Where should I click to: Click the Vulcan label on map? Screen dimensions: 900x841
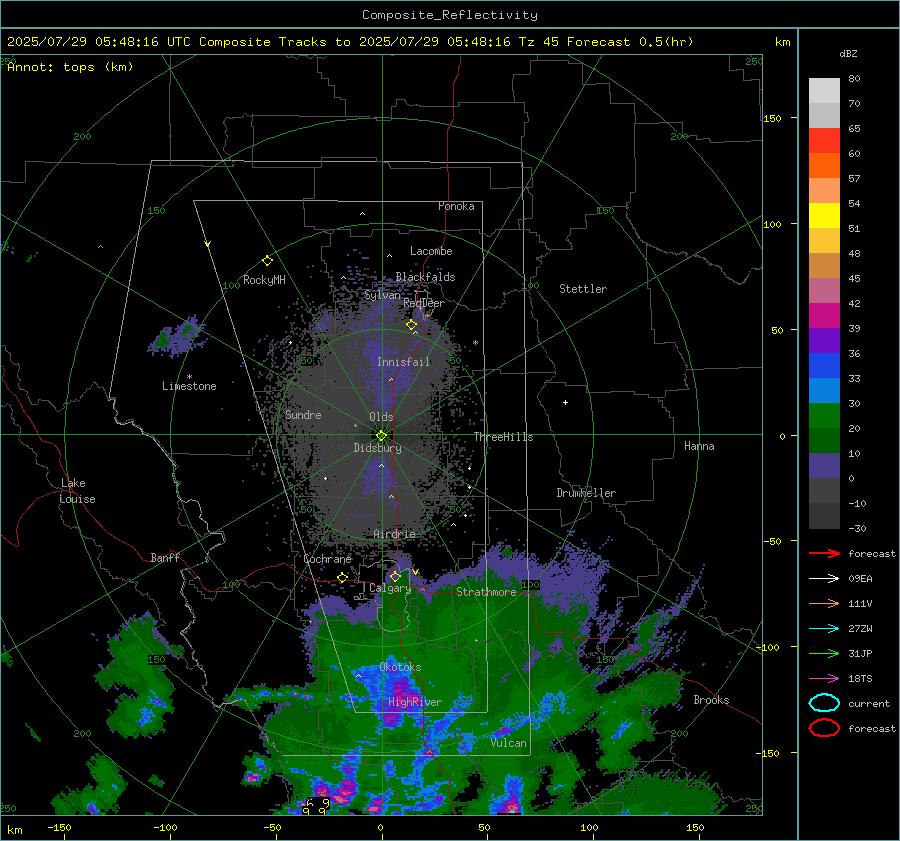point(508,743)
